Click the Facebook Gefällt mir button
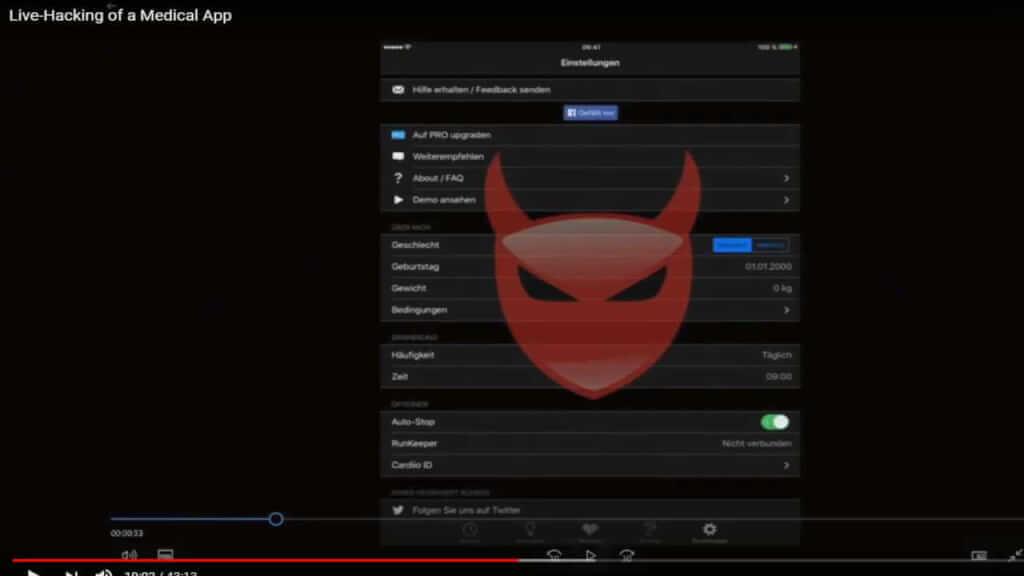Image resolution: width=1024 pixels, height=576 pixels. (x=590, y=113)
